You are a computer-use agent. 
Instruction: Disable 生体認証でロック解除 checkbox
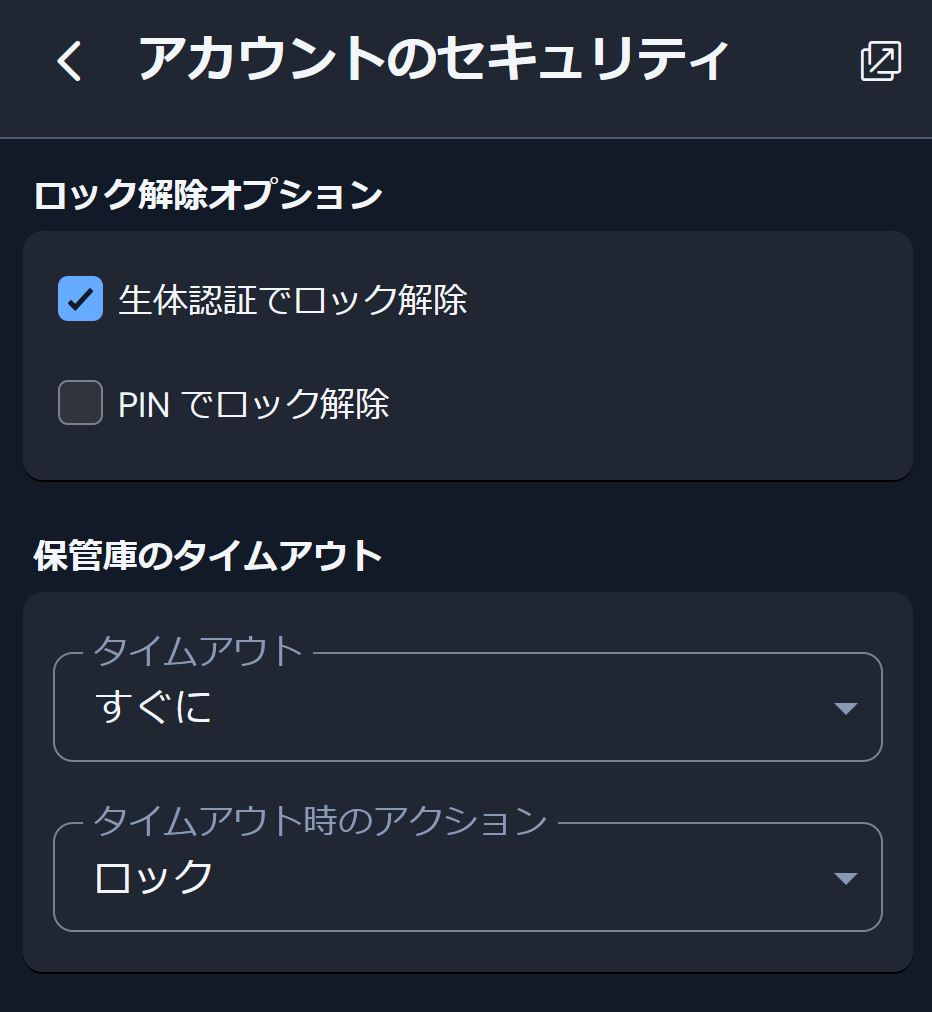[x=81, y=299]
